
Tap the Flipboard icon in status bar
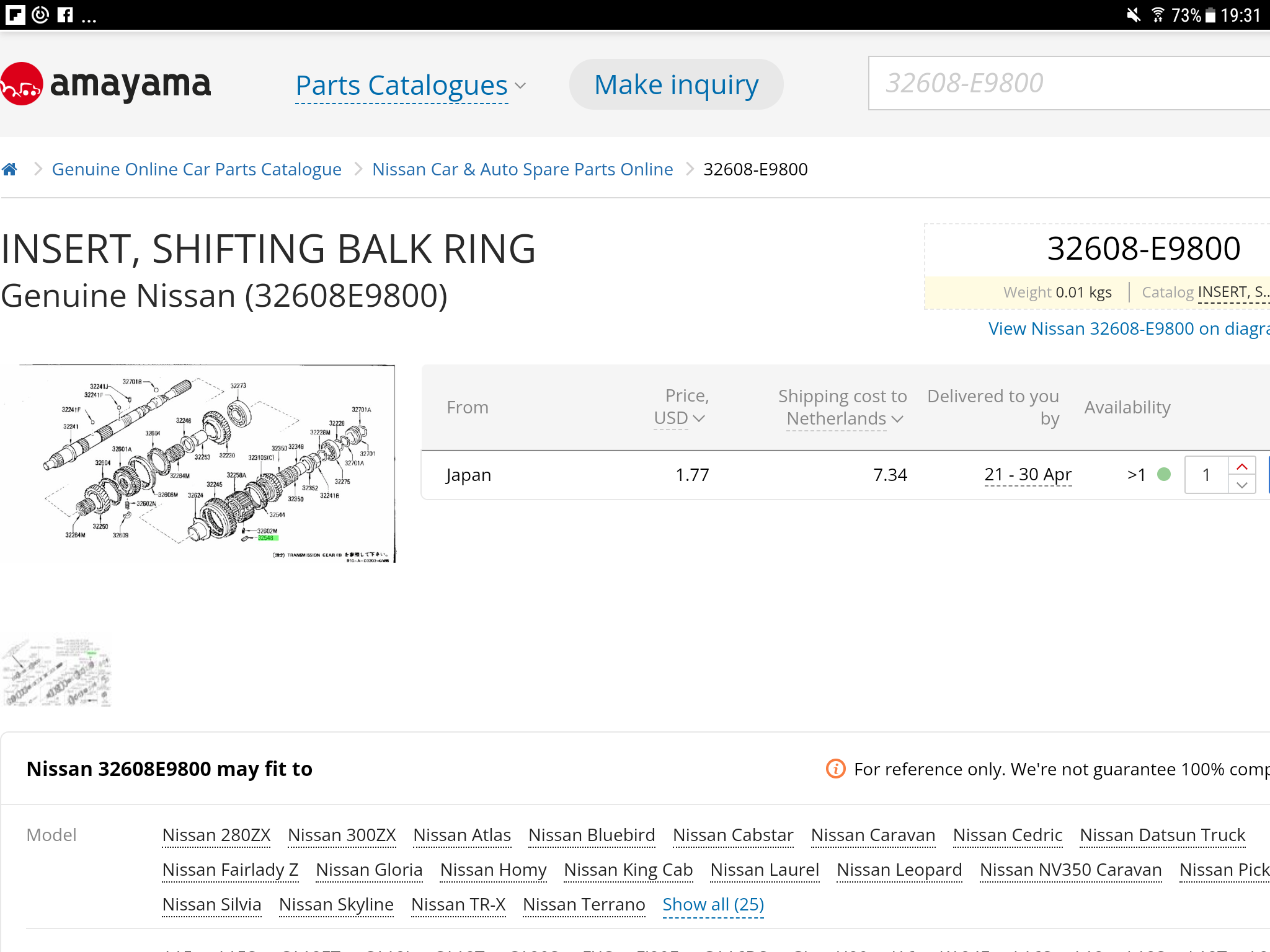pyautogui.click(x=15, y=14)
